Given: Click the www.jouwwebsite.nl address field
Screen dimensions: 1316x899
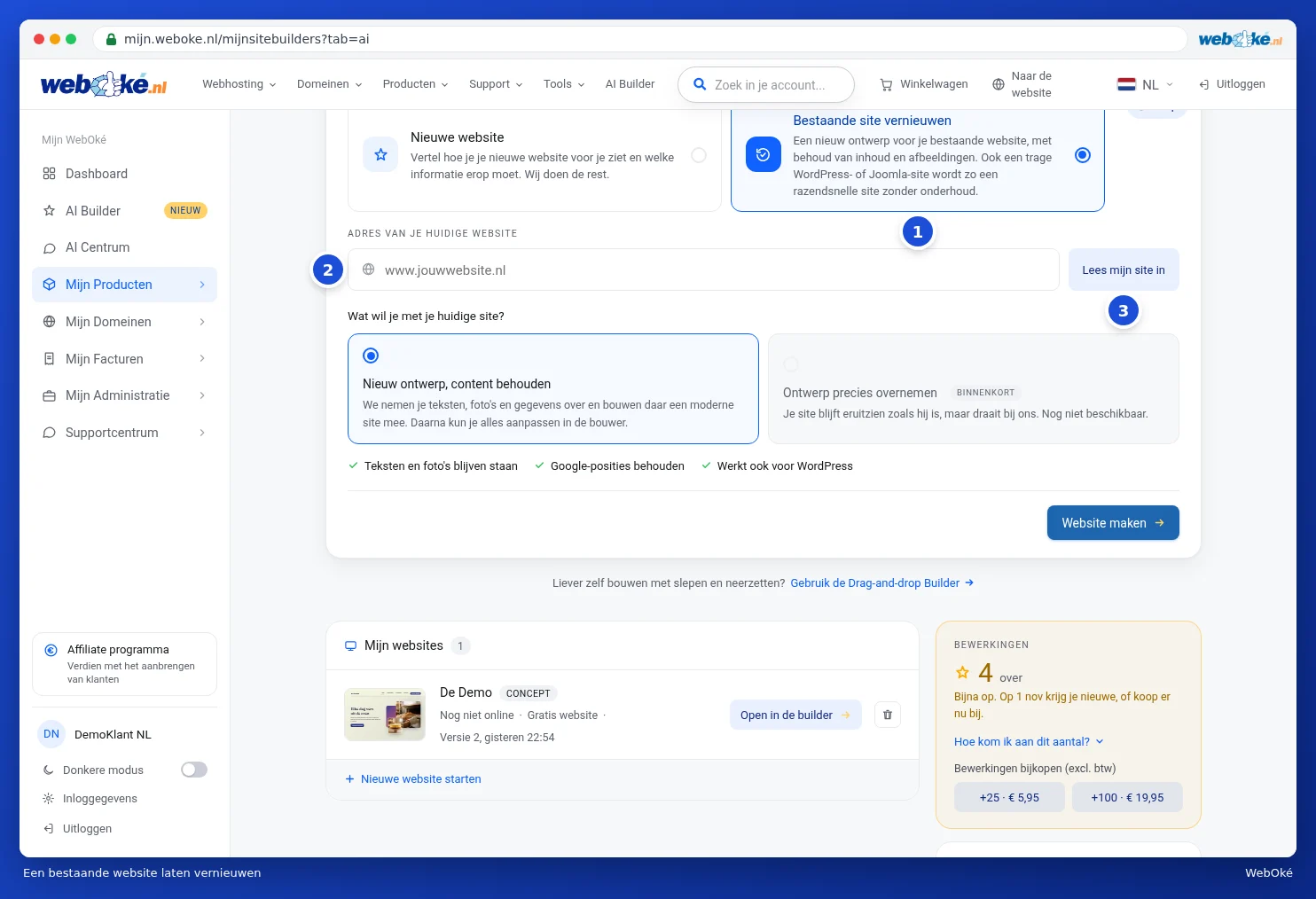Looking at the screenshot, I should (x=703, y=270).
